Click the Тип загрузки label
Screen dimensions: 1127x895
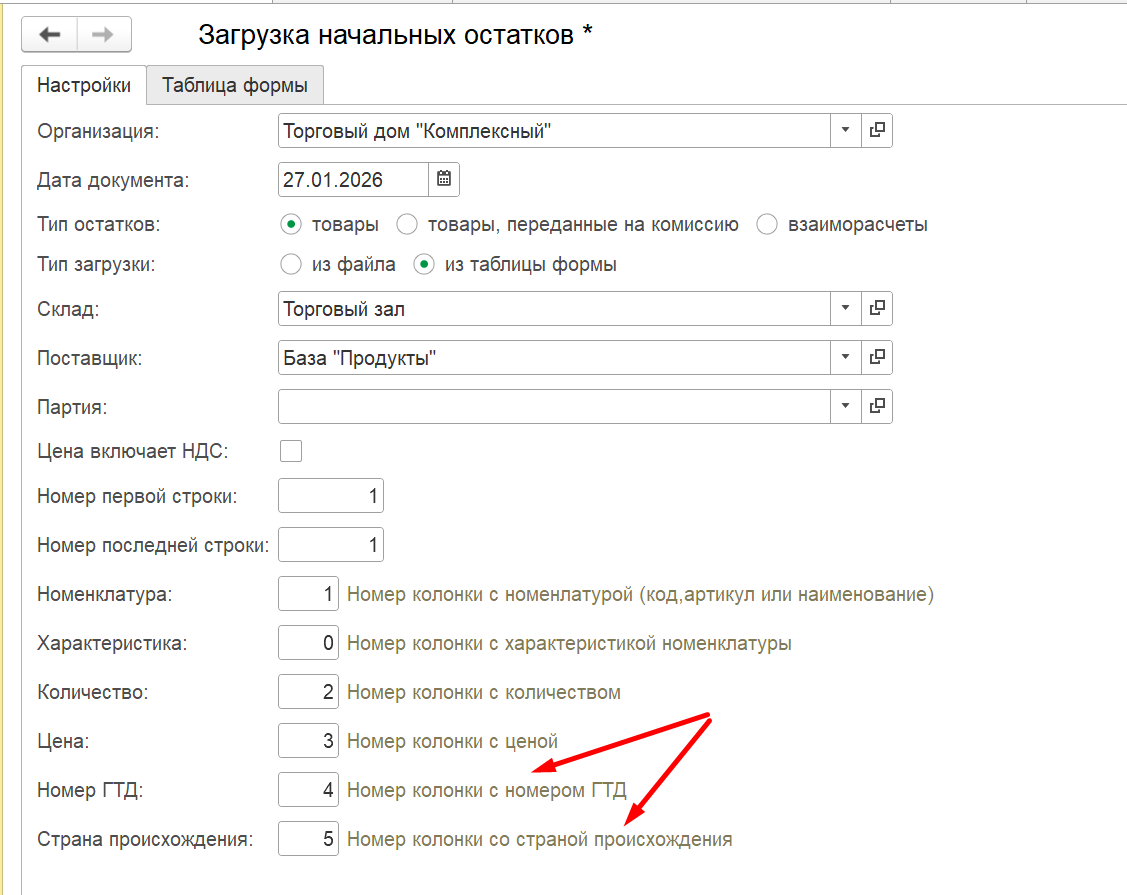click(x=96, y=265)
